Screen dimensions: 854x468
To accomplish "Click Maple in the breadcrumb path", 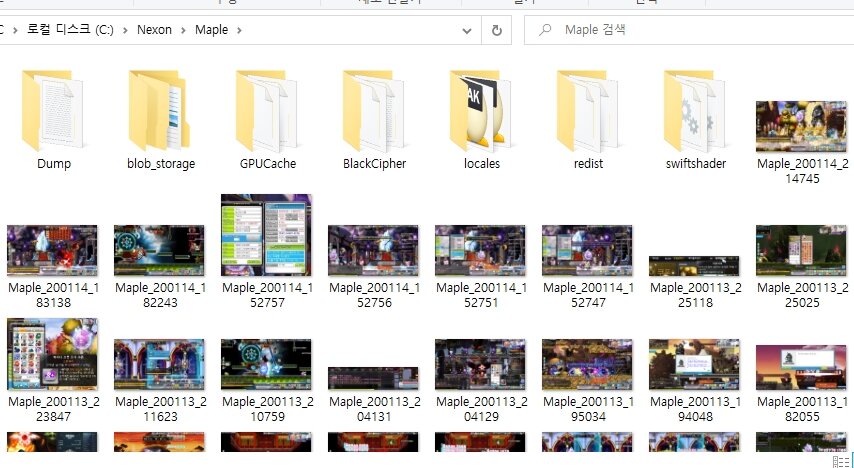I will click(211, 30).
